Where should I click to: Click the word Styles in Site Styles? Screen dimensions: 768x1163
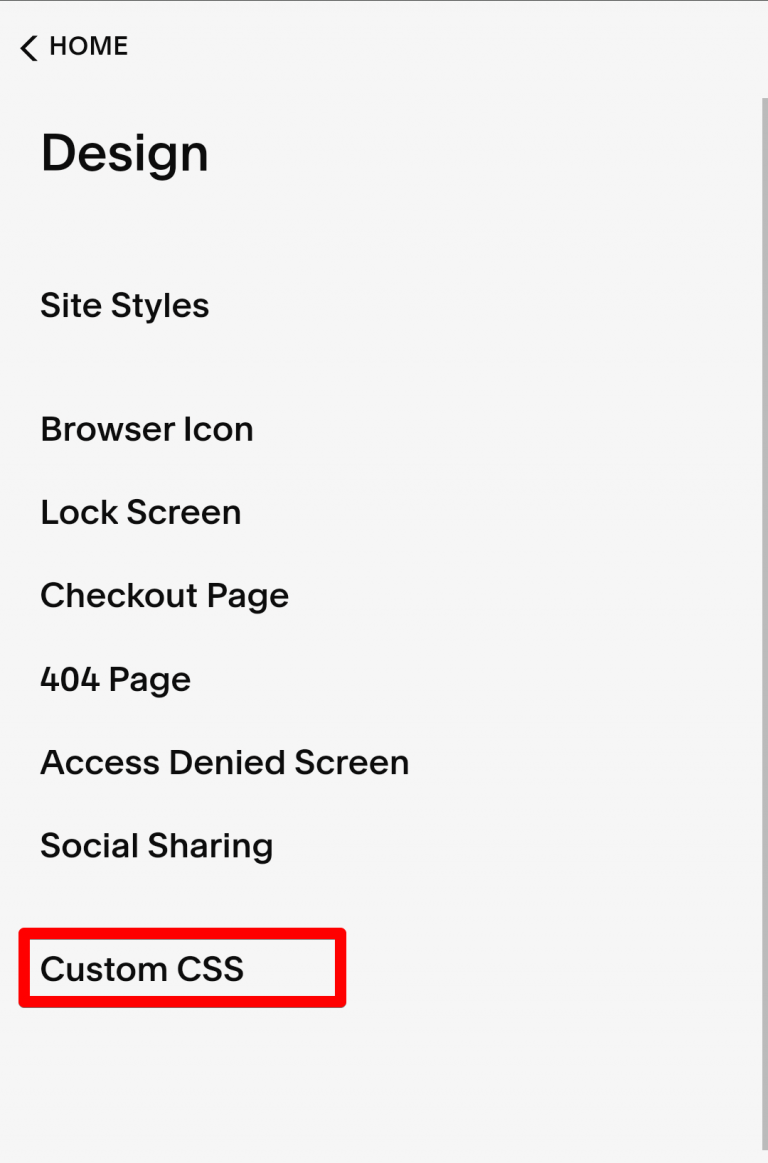[x=167, y=305]
